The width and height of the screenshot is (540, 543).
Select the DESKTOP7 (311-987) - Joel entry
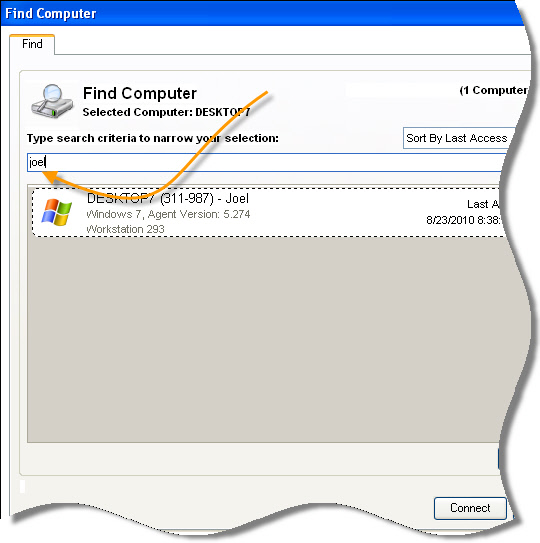pos(267,213)
